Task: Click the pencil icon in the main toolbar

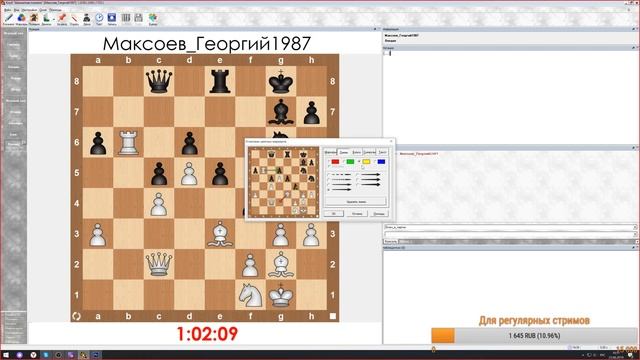Action: click(9, 17)
